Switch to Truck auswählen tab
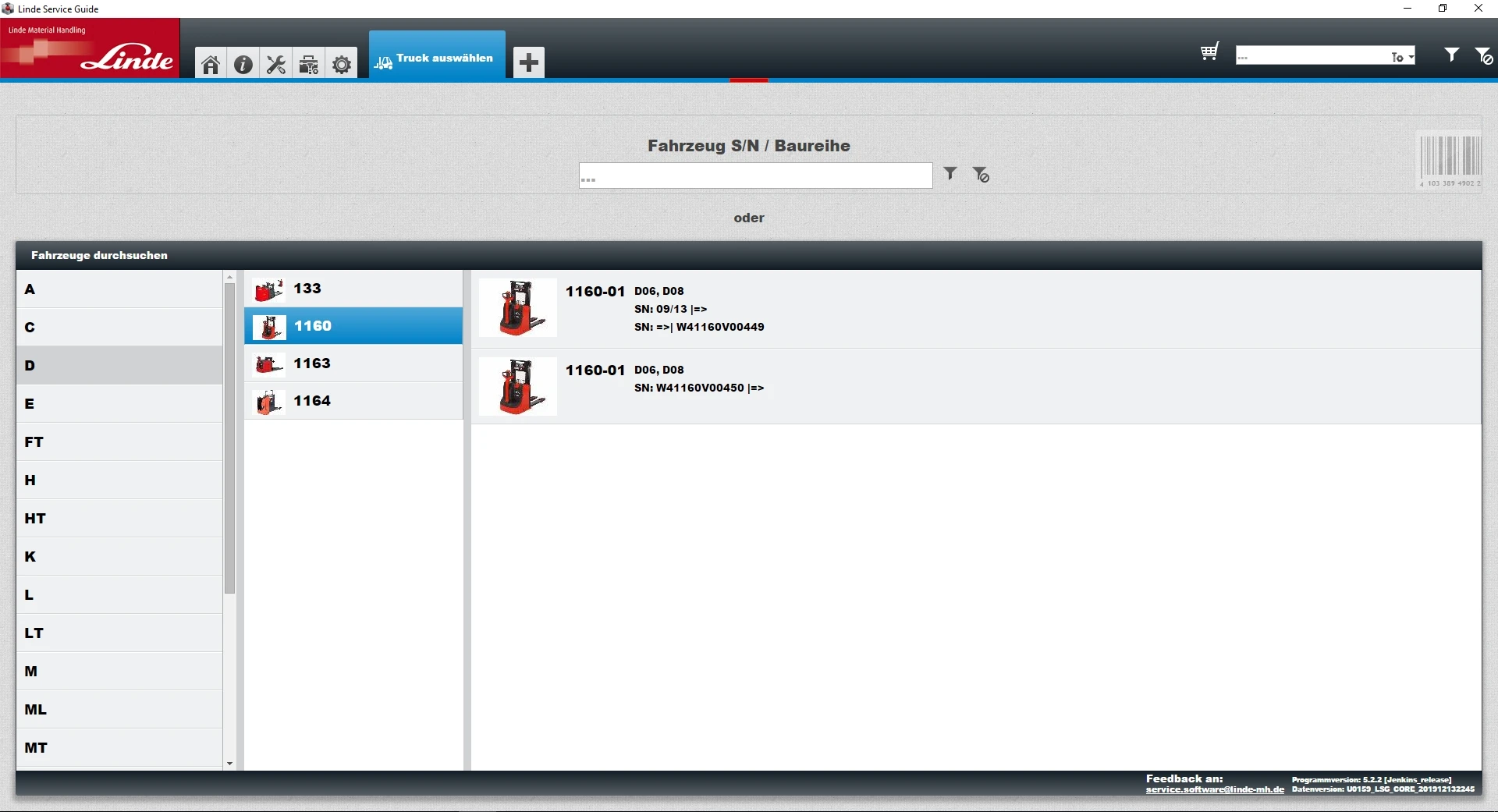The width and height of the screenshot is (1498, 812). pos(437,55)
